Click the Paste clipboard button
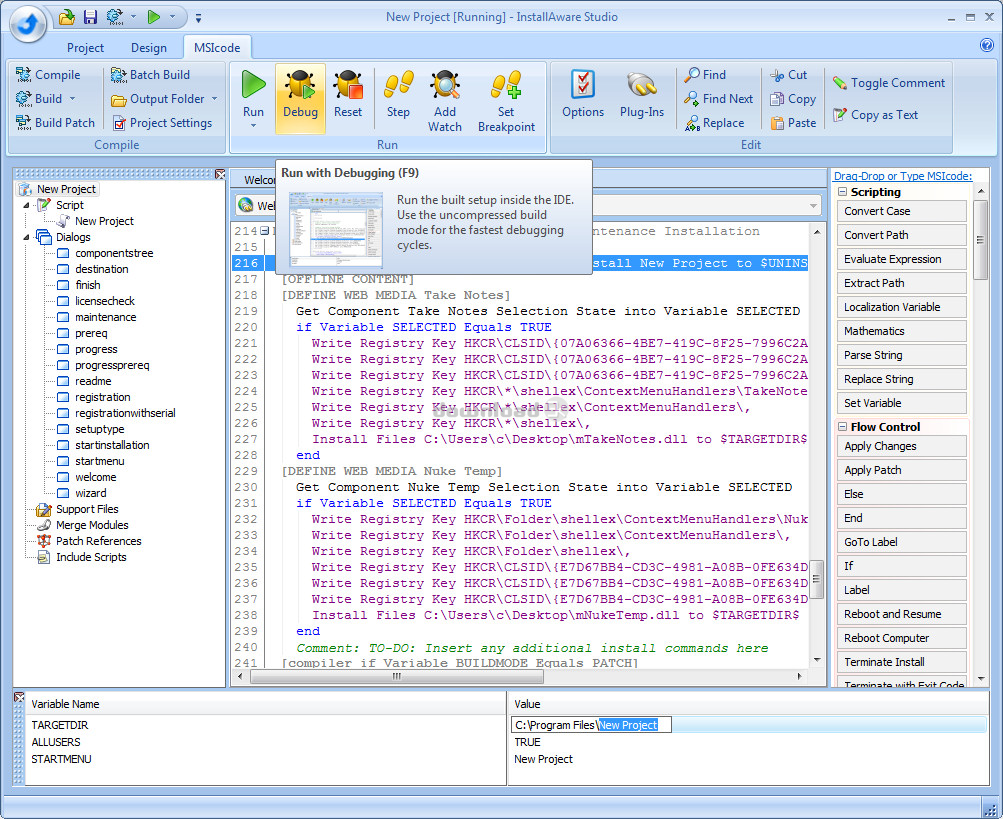1003x819 pixels. coord(793,122)
